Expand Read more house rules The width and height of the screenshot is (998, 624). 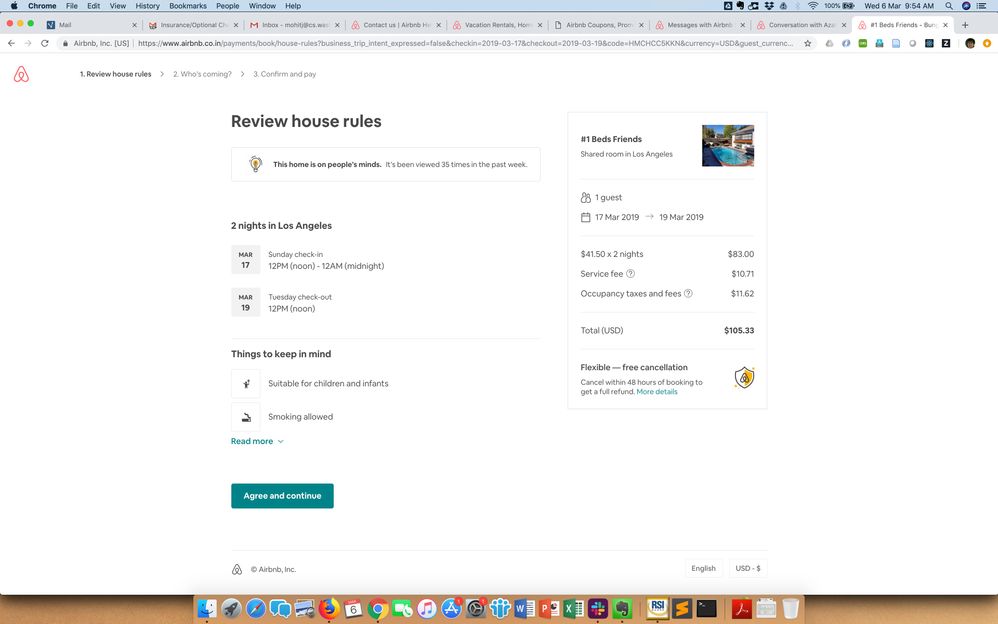tap(257, 441)
